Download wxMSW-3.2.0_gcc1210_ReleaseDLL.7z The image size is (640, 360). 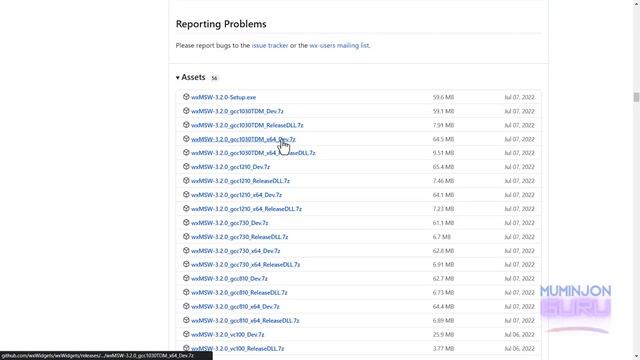(240, 181)
